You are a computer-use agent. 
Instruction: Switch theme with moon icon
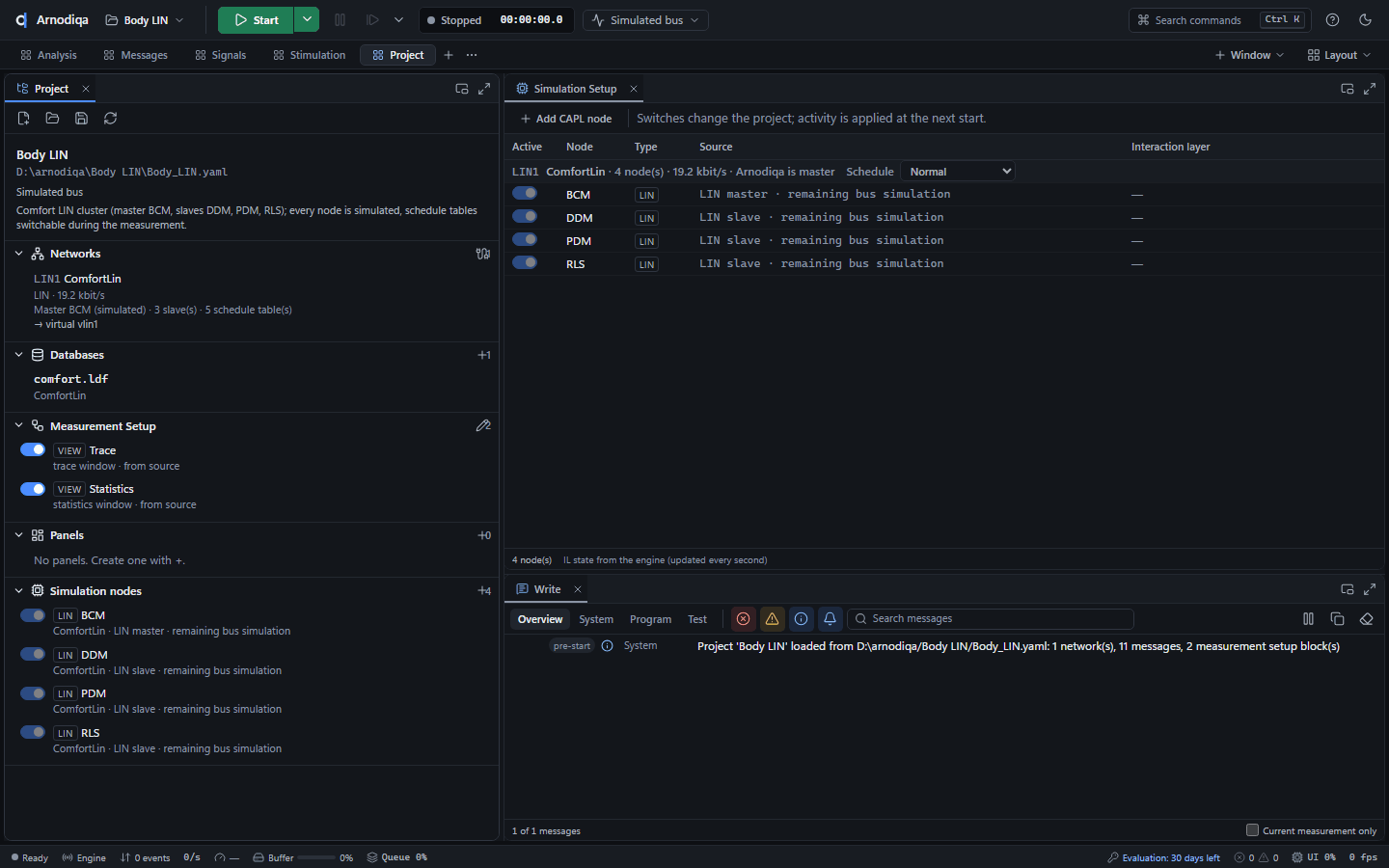click(x=1366, y=20)
